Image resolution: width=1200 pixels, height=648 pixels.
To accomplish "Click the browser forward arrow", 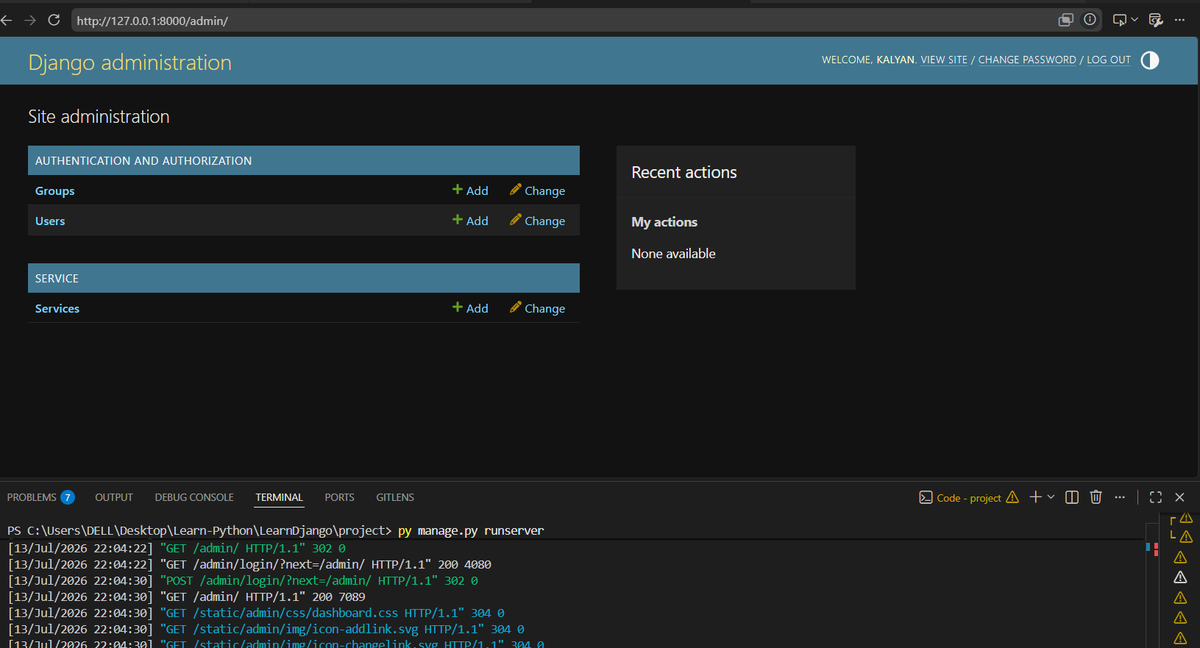I will pos(30,20).
